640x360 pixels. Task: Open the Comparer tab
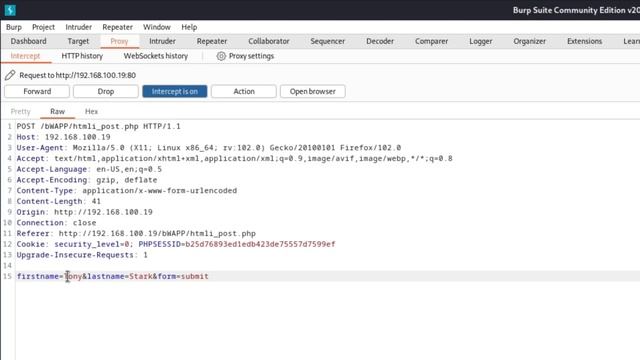(x=431, y=41)
